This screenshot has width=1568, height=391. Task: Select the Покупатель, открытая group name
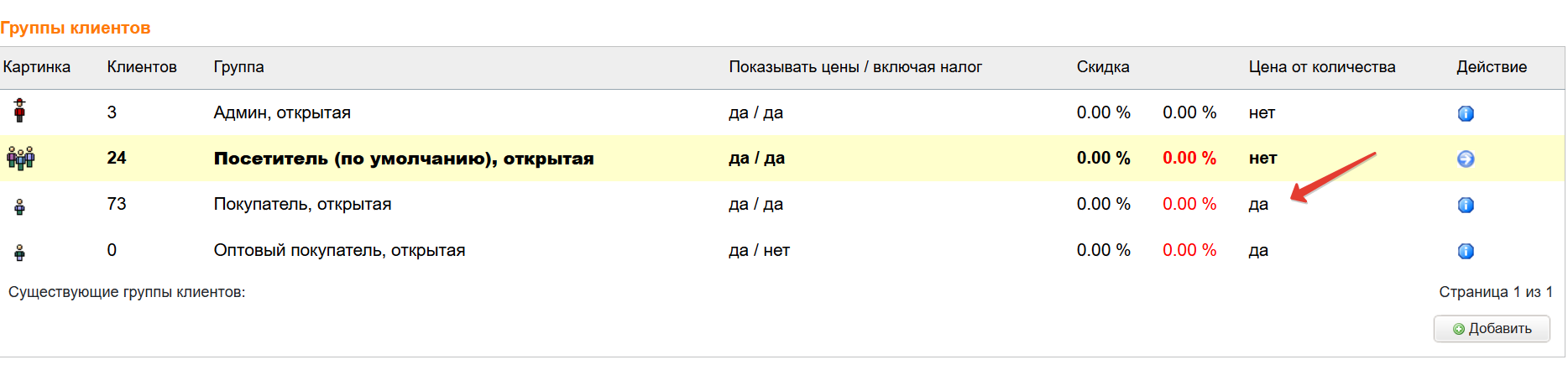302,204
